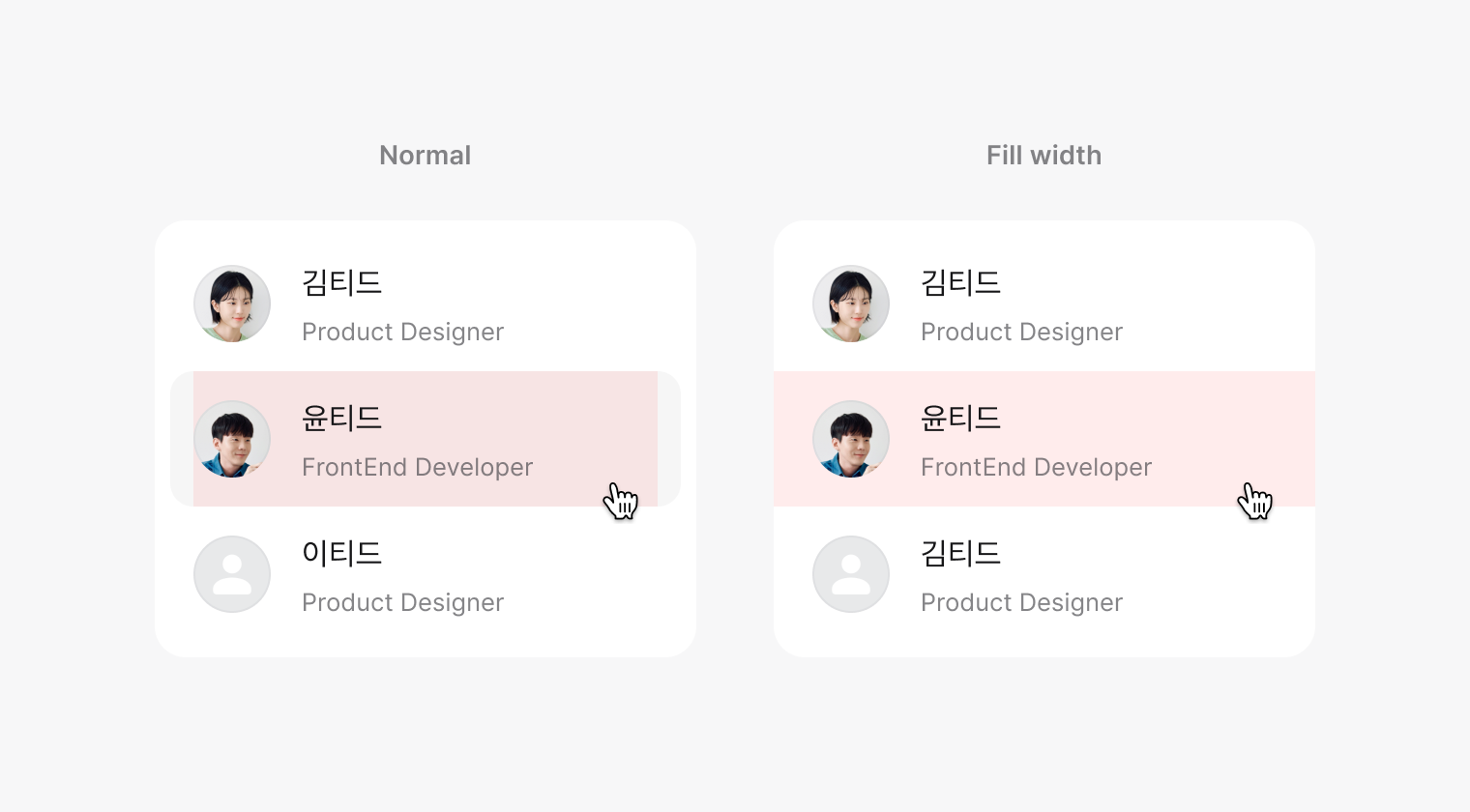Select last row's 김티드 name in Fill width list
The width and height of the screenshot is (1470, 812).
coord(960,553)
